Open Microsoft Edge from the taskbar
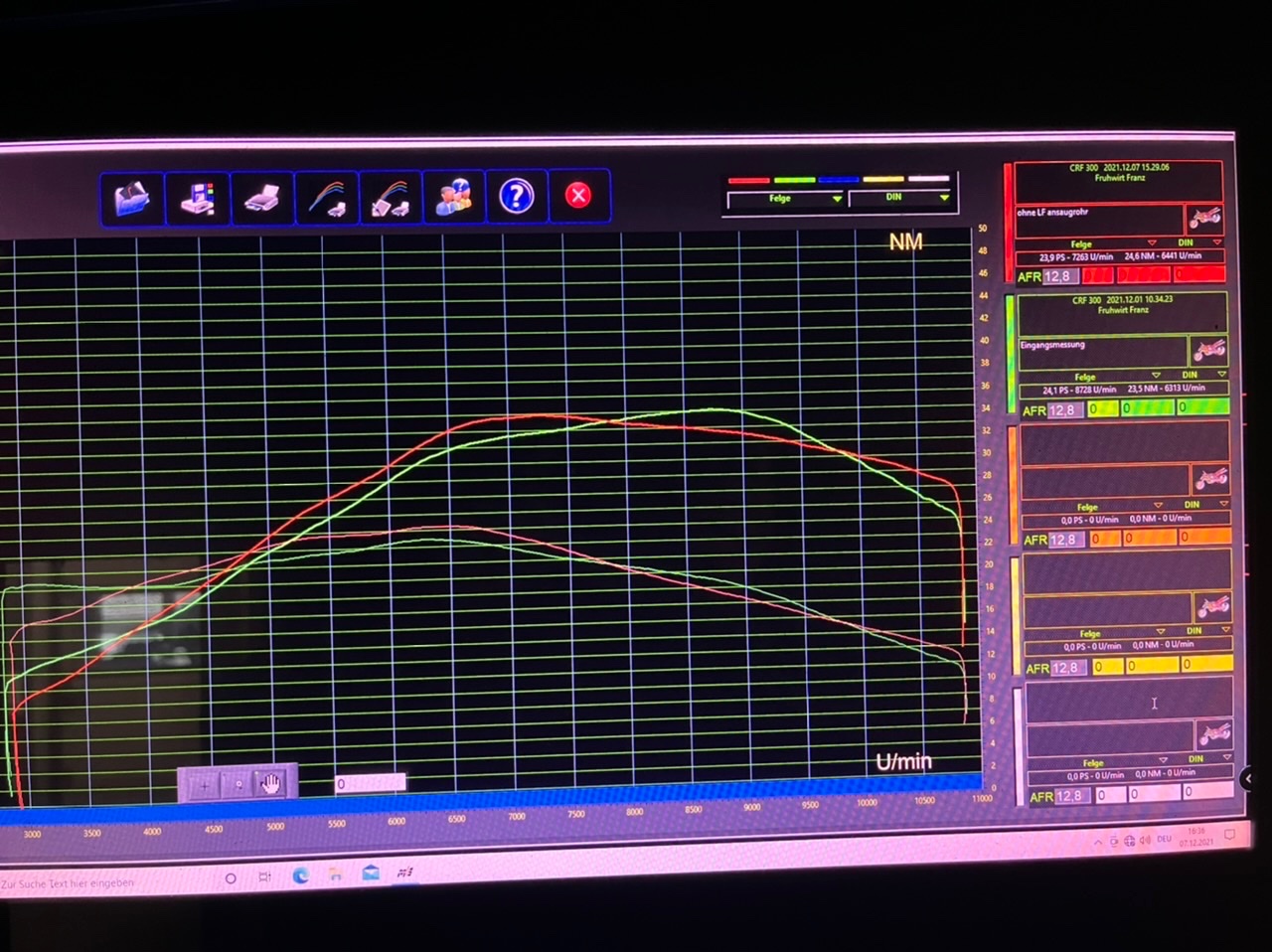The height and width of the screenshot is (952, 1272). [x=300, y=875]
